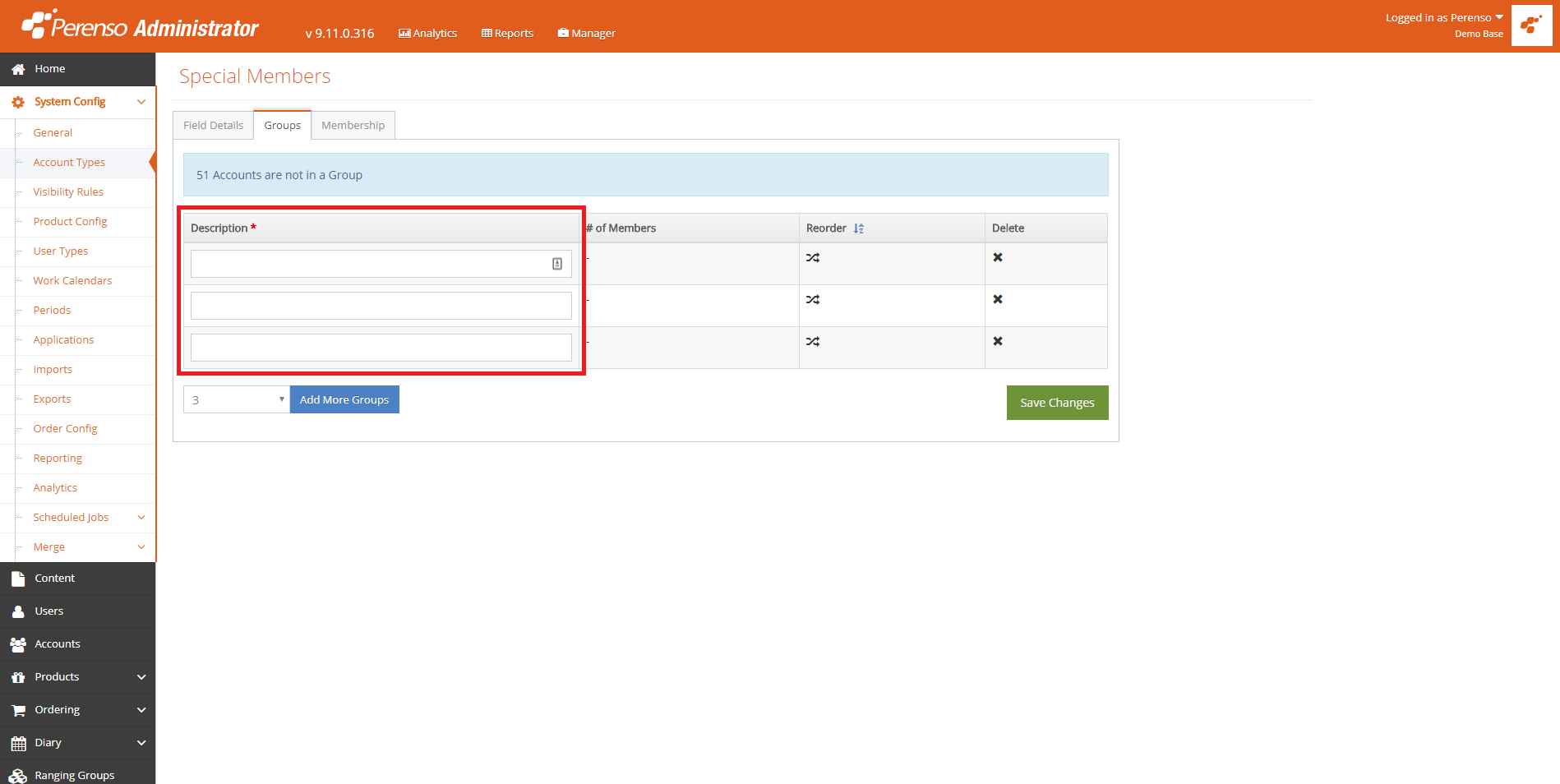The width and height of the screenshot is (1560, 784).
Task: Open Work Calendars page
Action: coord(72,280)
